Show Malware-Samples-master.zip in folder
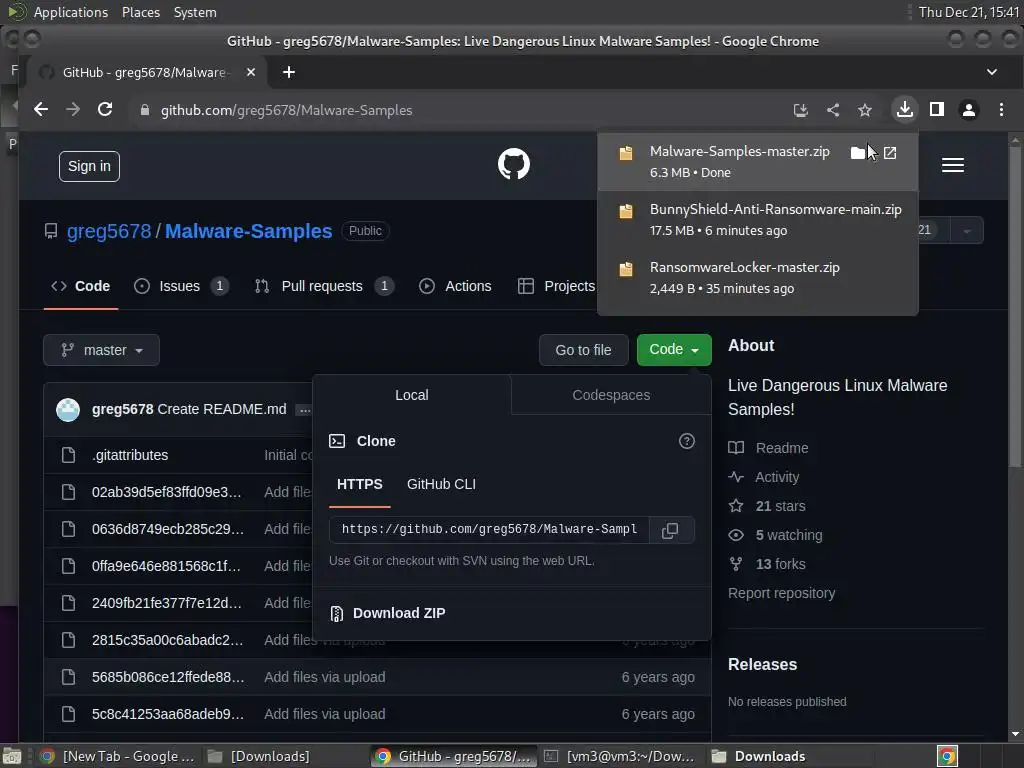 pos(857,153)
